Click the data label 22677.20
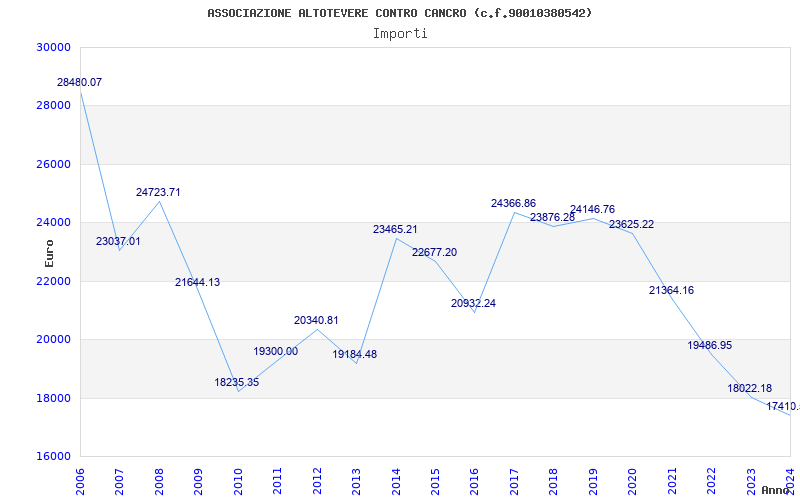 (x=435, y=253)
